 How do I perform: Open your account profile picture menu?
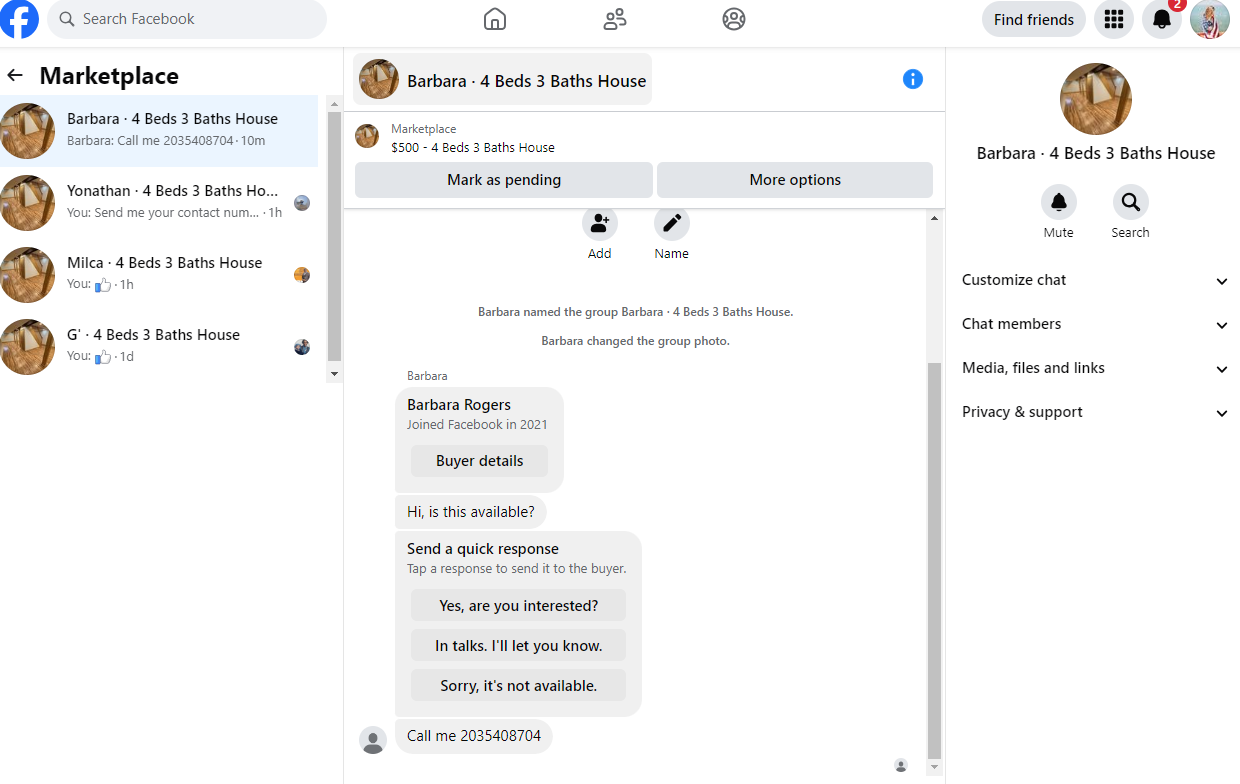click(1210, 19)
